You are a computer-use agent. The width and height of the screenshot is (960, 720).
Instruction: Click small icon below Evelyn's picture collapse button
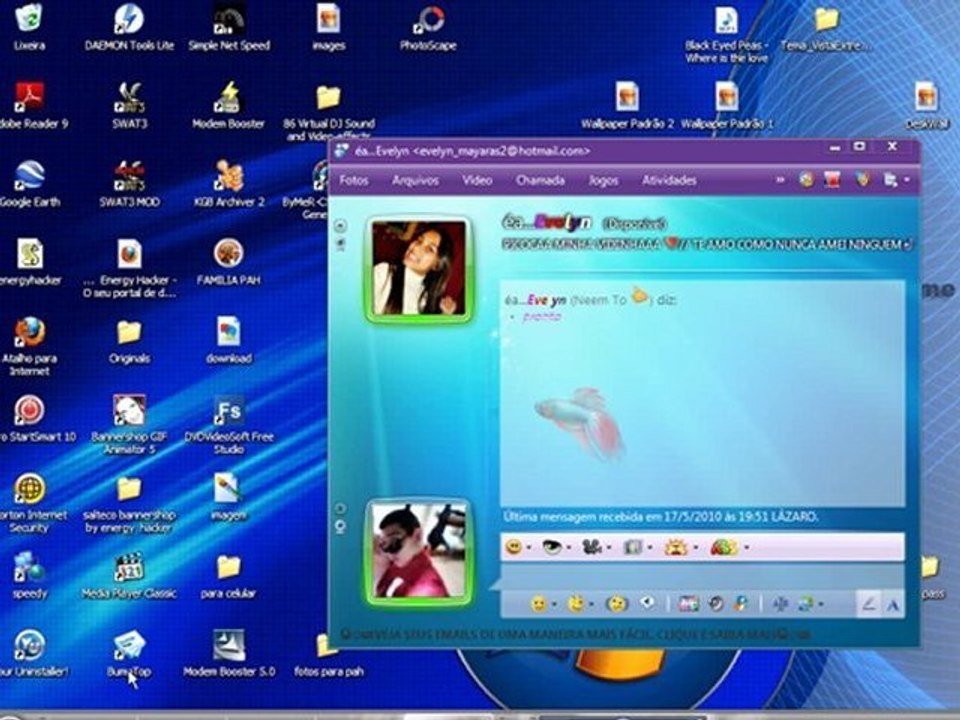pyautogui.click(x=341, y=244)
